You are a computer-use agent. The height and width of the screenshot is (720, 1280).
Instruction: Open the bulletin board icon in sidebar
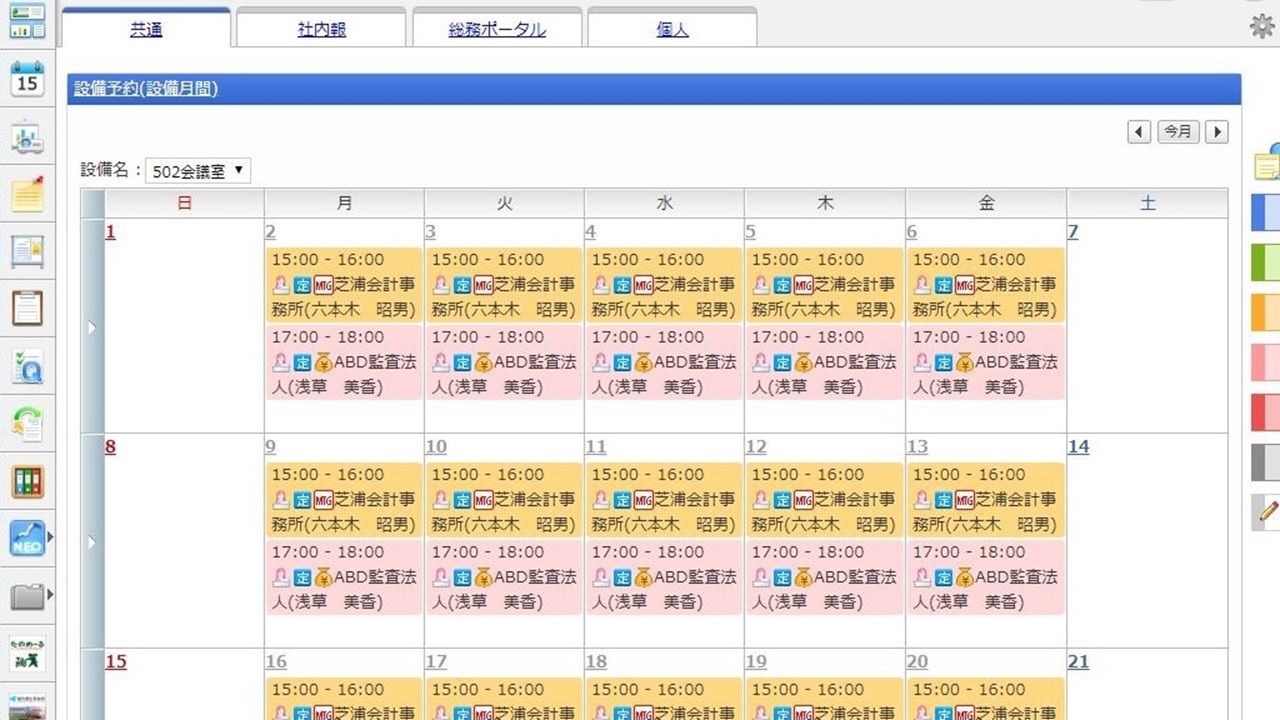point(27,251)
